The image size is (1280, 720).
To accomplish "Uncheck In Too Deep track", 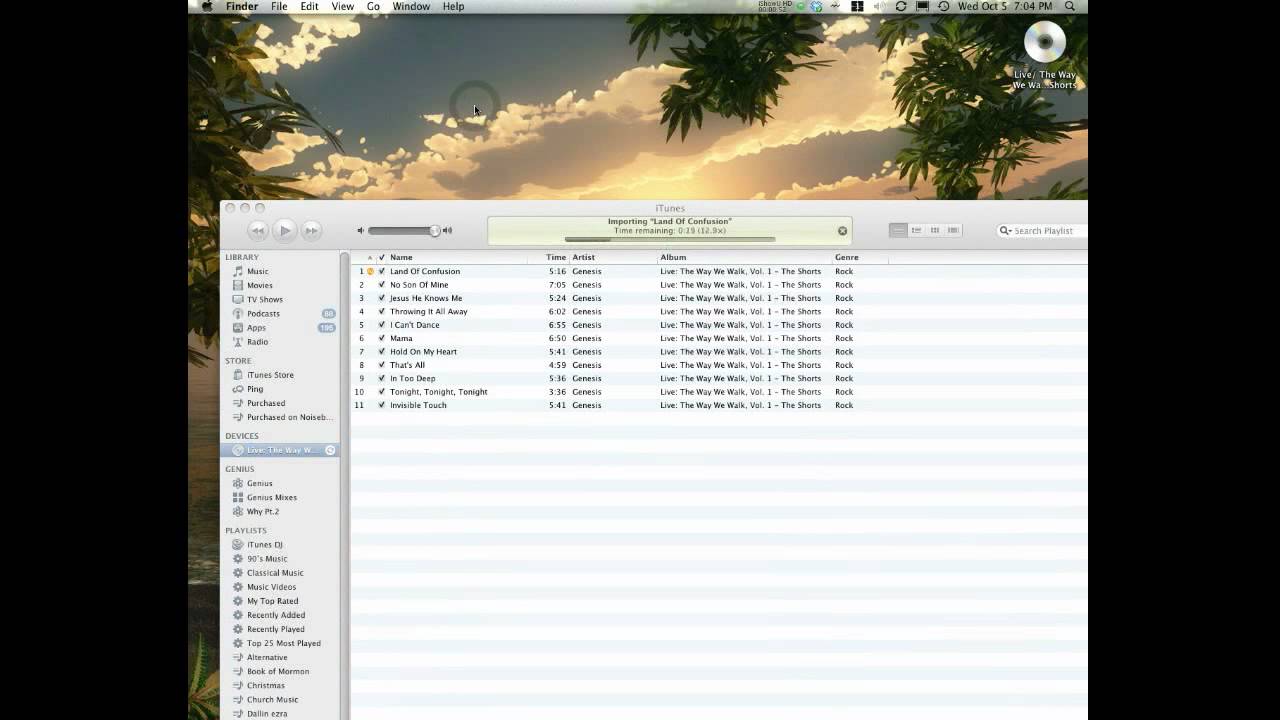I will (382, 378).
